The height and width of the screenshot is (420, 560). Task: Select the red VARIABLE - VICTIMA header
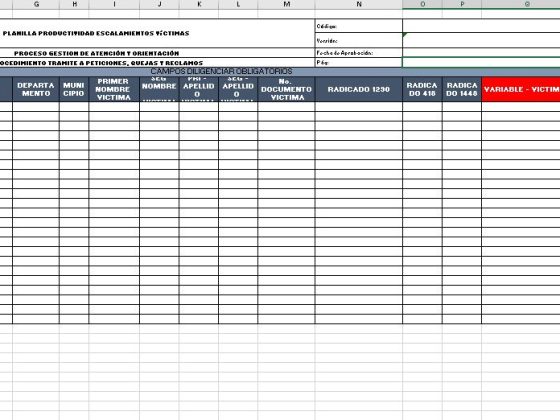pos(521,89)
